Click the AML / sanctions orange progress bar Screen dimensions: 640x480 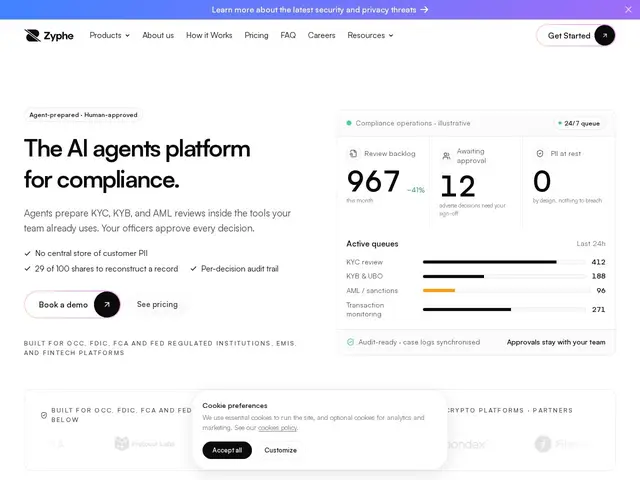(x=439, y=291)
